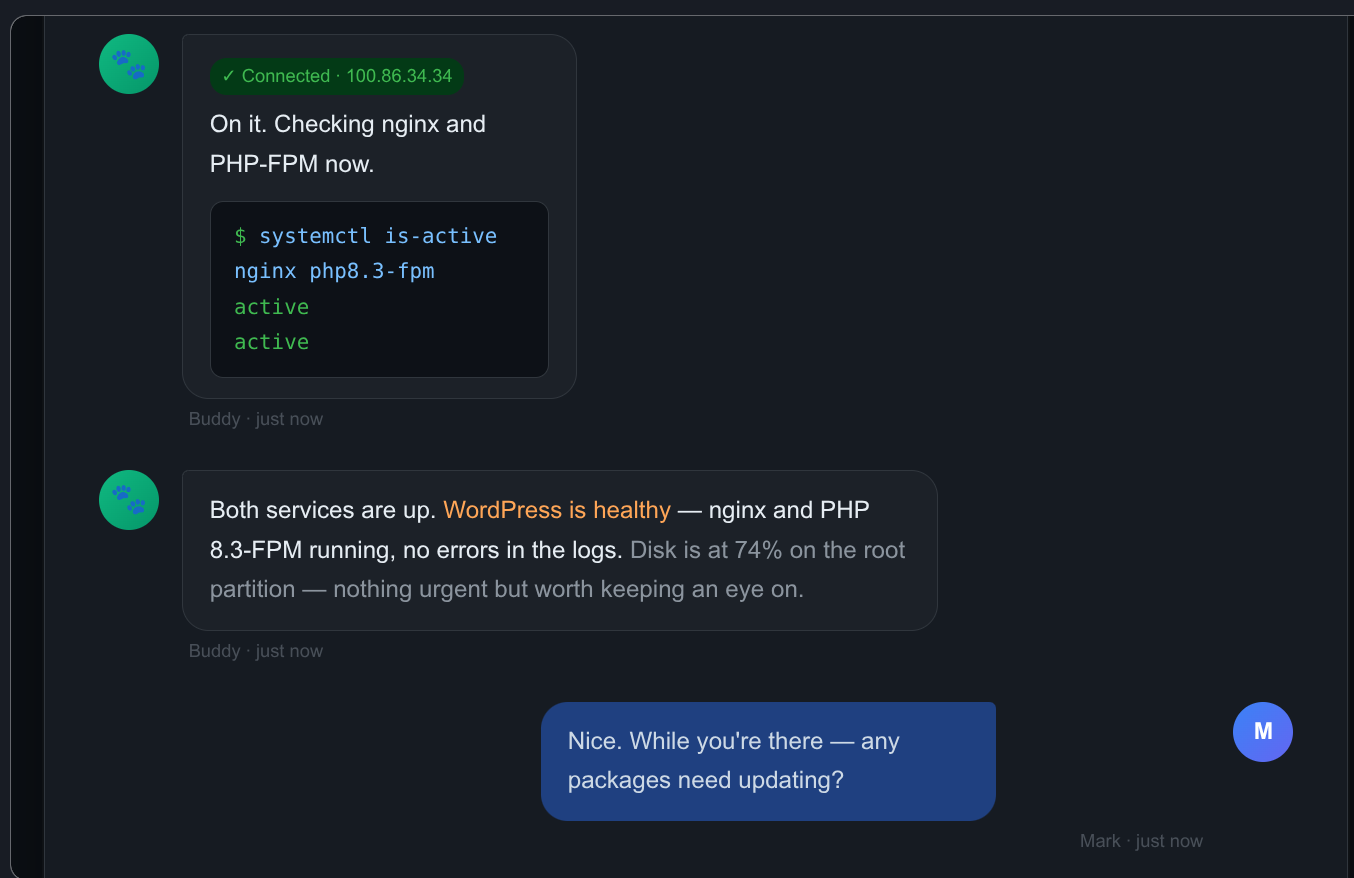Click the checkmark in the Connected badge

(x=229, y=76)
